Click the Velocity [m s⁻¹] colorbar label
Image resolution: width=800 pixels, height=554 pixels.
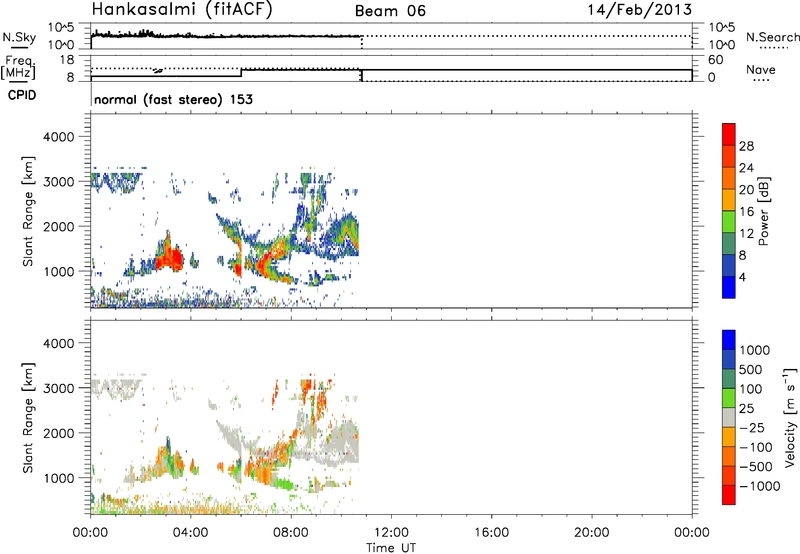click(x=790, y=417)
